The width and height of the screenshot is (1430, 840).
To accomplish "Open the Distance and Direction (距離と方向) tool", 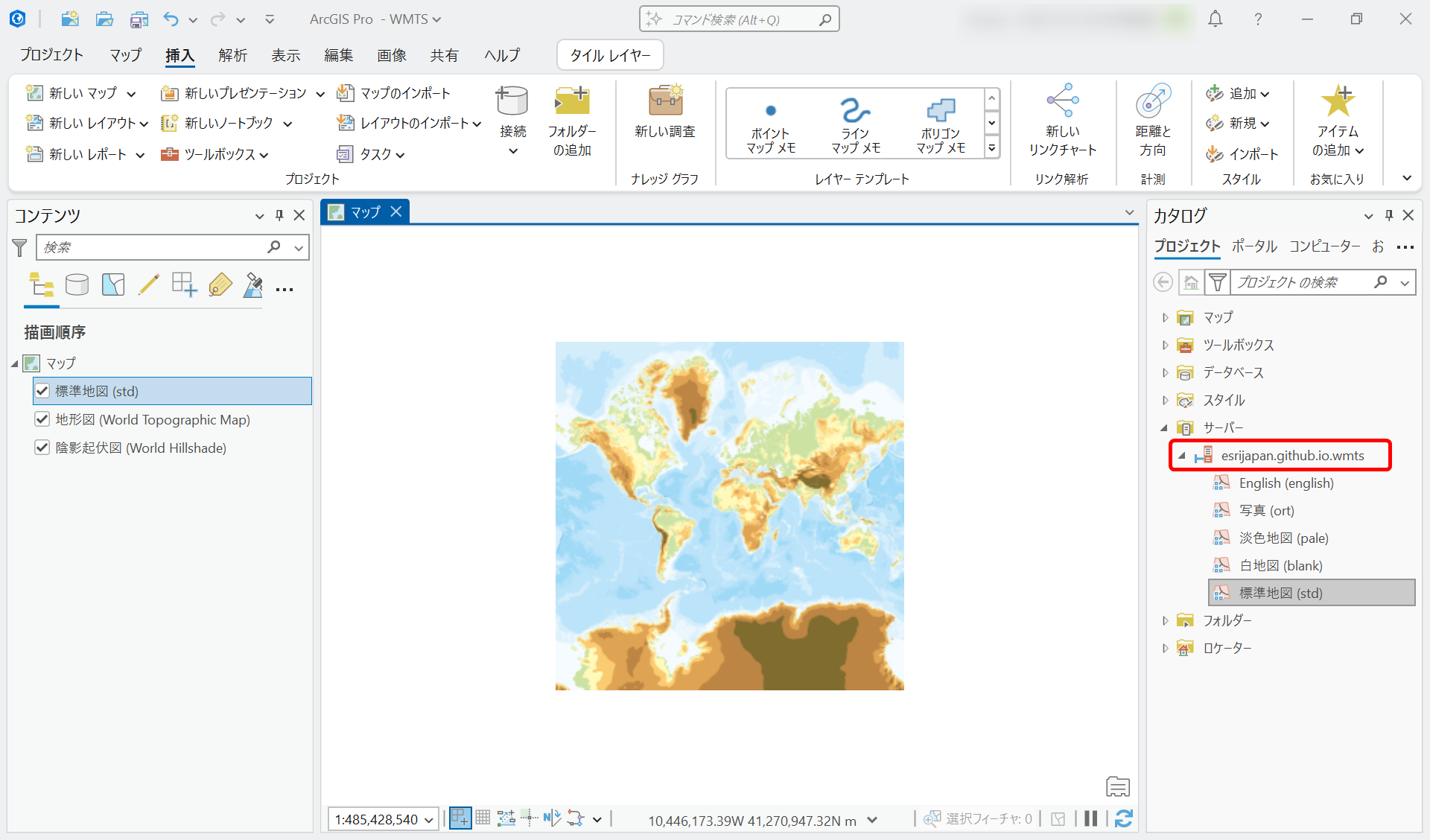I will coord(1153,102).
